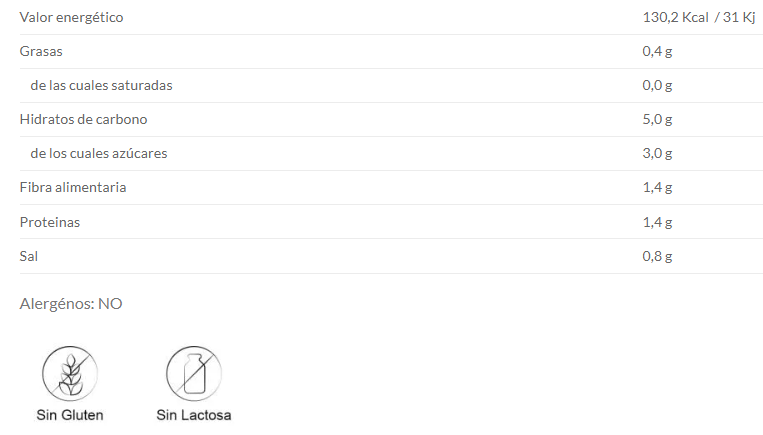This screenshot has width=763, height=435.
Task: Select the "Sal" row label
Action: (29, 256)
